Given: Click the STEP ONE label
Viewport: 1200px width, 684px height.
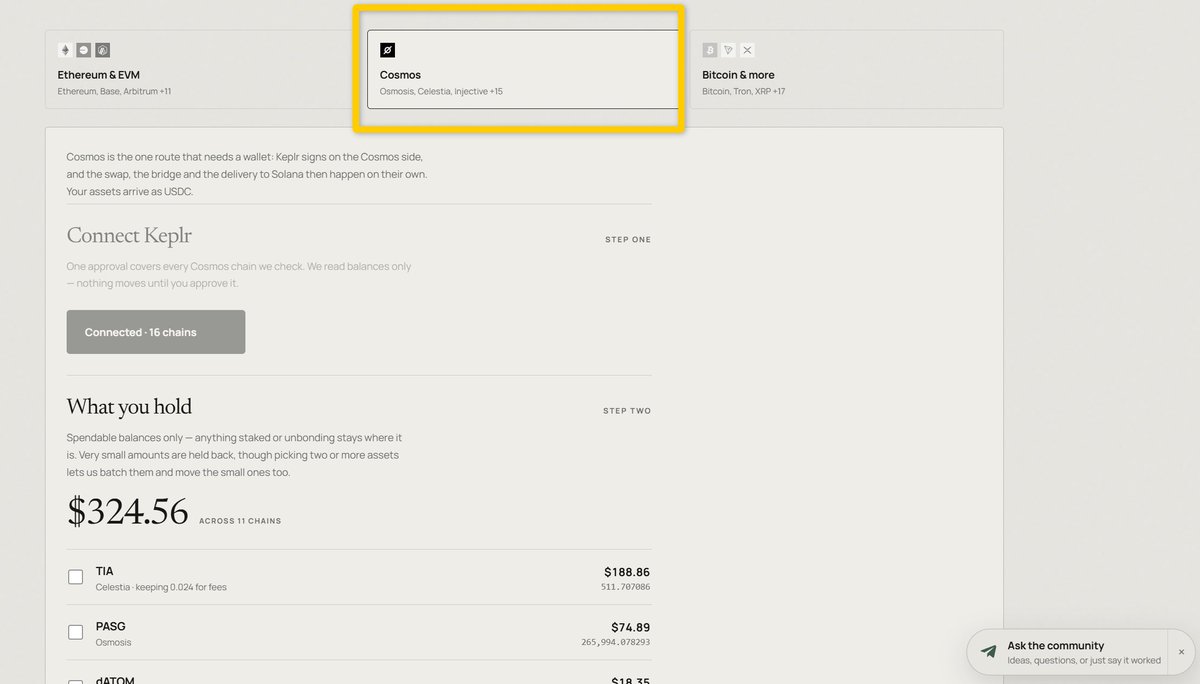Looking at the screenshot, I should (x=628, y=240).
